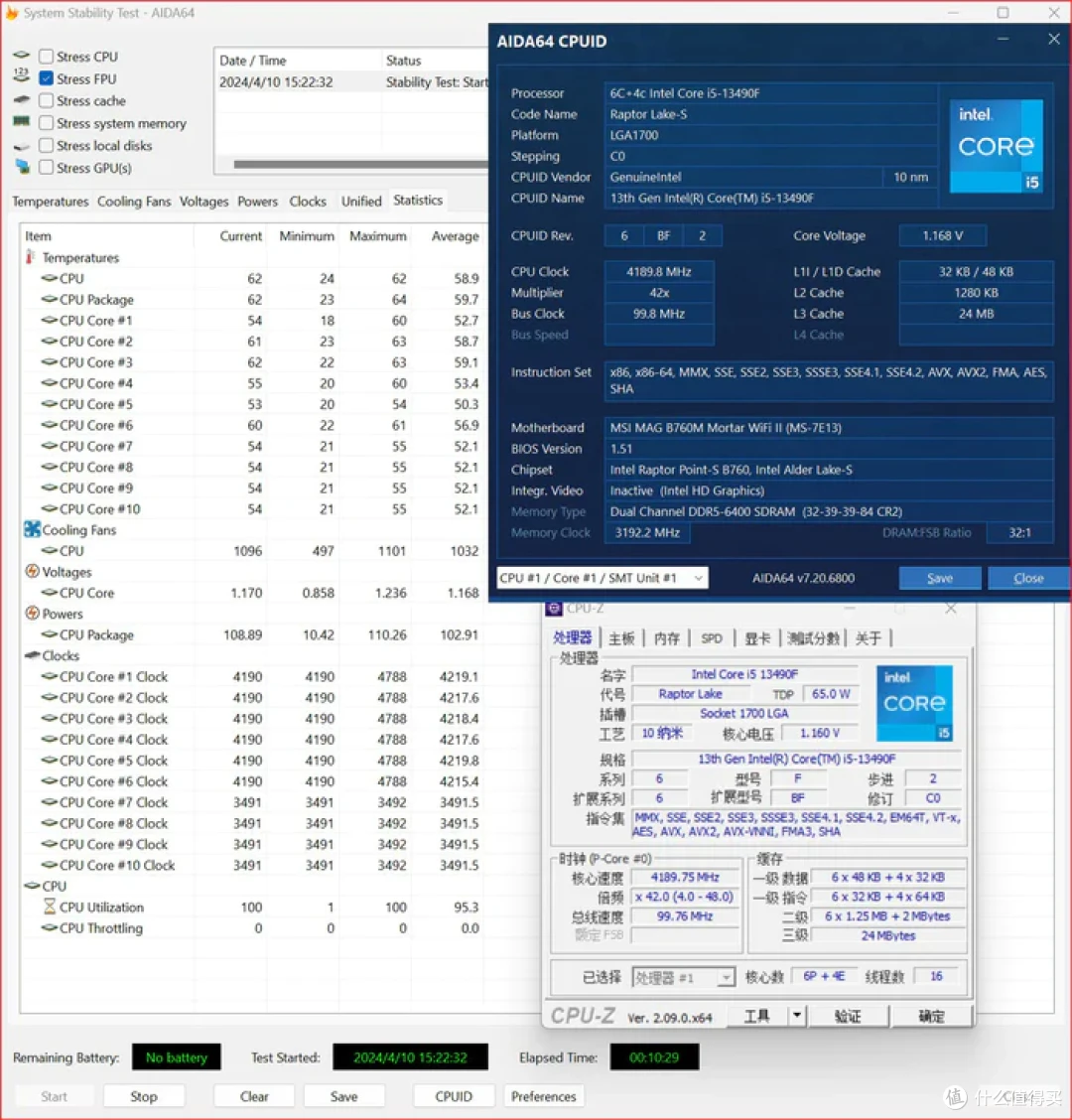Screen dimensions: 1072x1120
Task: Open Preferences
Action: [544, 1096]
